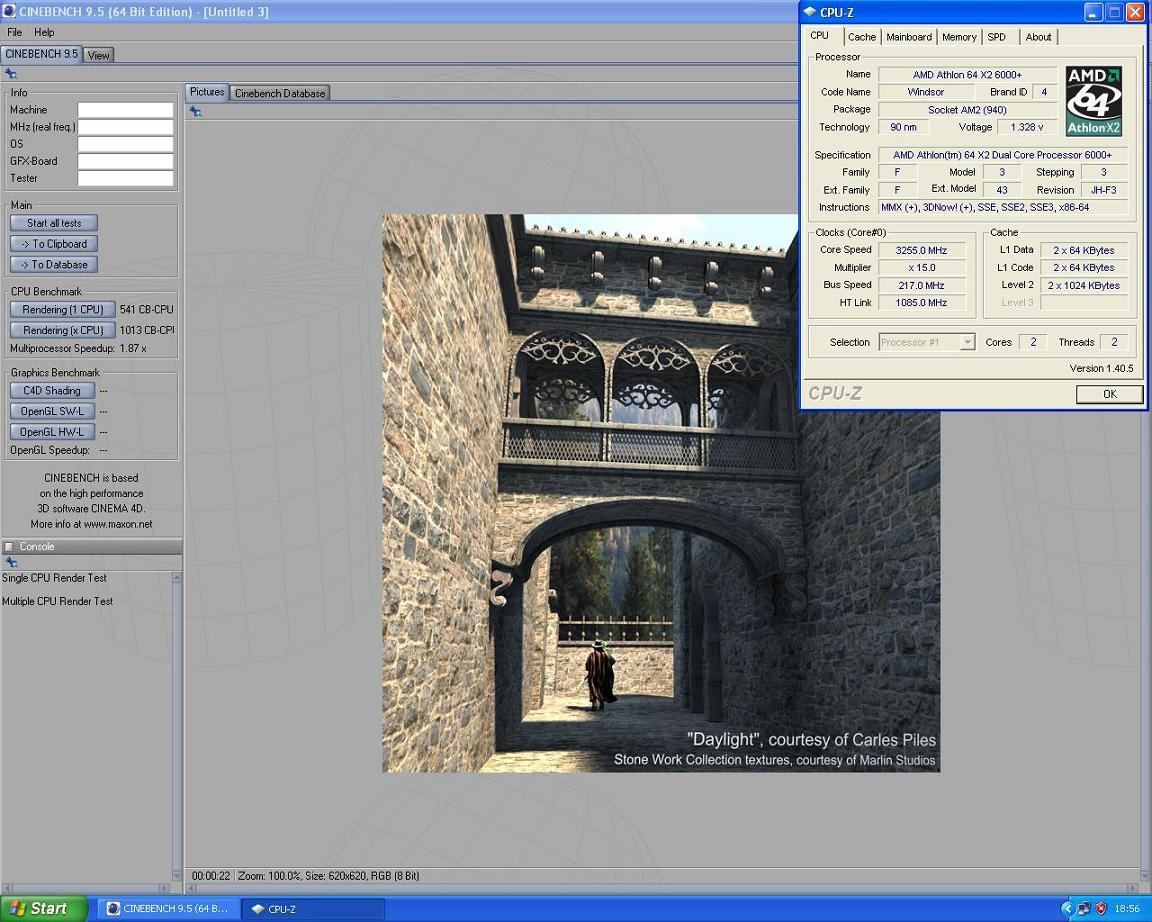Viewport: 1152px width, 922px height.
Task: Click the AMD Athlon 64 X2 logo
Action: click(1093, 101)
